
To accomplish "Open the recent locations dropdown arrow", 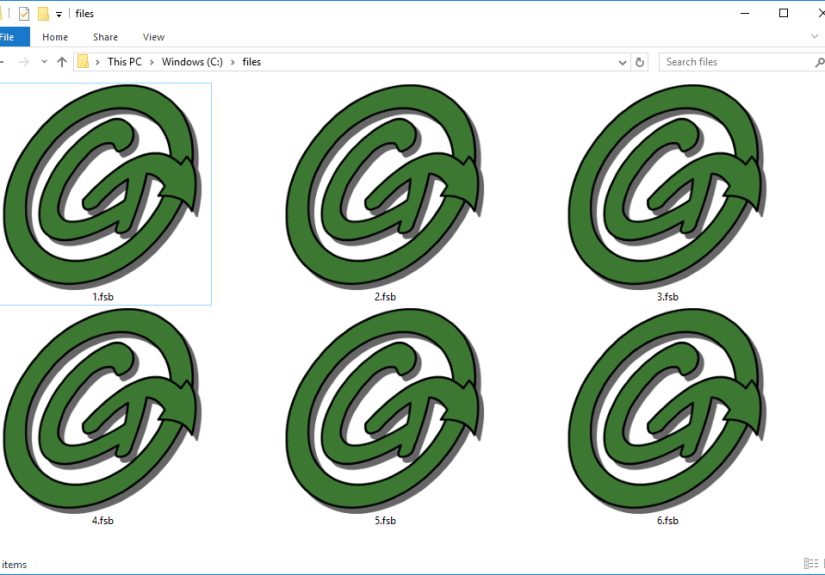I will [44, 62].
